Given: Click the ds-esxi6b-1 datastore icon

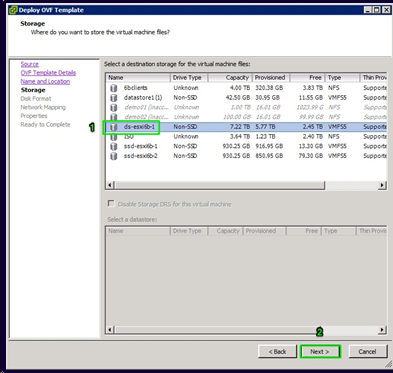Looking at the screenshot, I should click(x=114, y=127).
